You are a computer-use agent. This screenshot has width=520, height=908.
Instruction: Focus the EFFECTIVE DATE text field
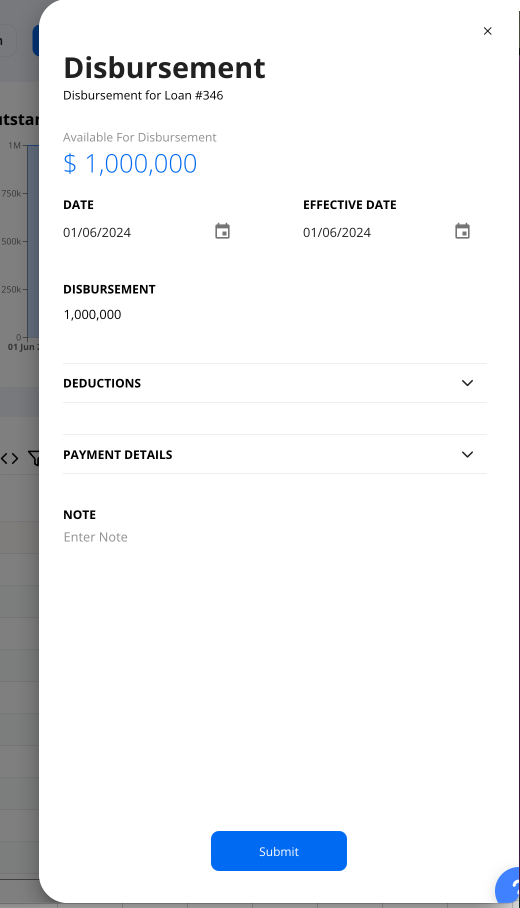click(377, 232)
